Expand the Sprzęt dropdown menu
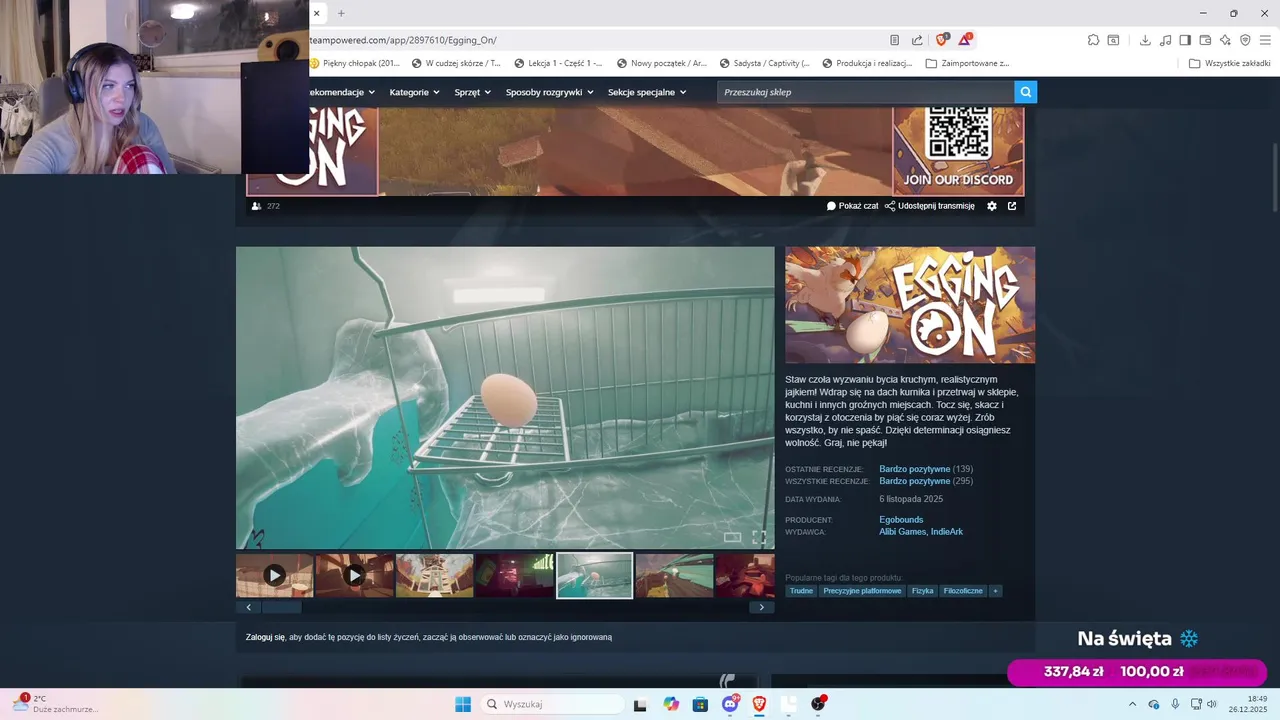This screenshot has height=720, width=1280. [x=473, y=92]
